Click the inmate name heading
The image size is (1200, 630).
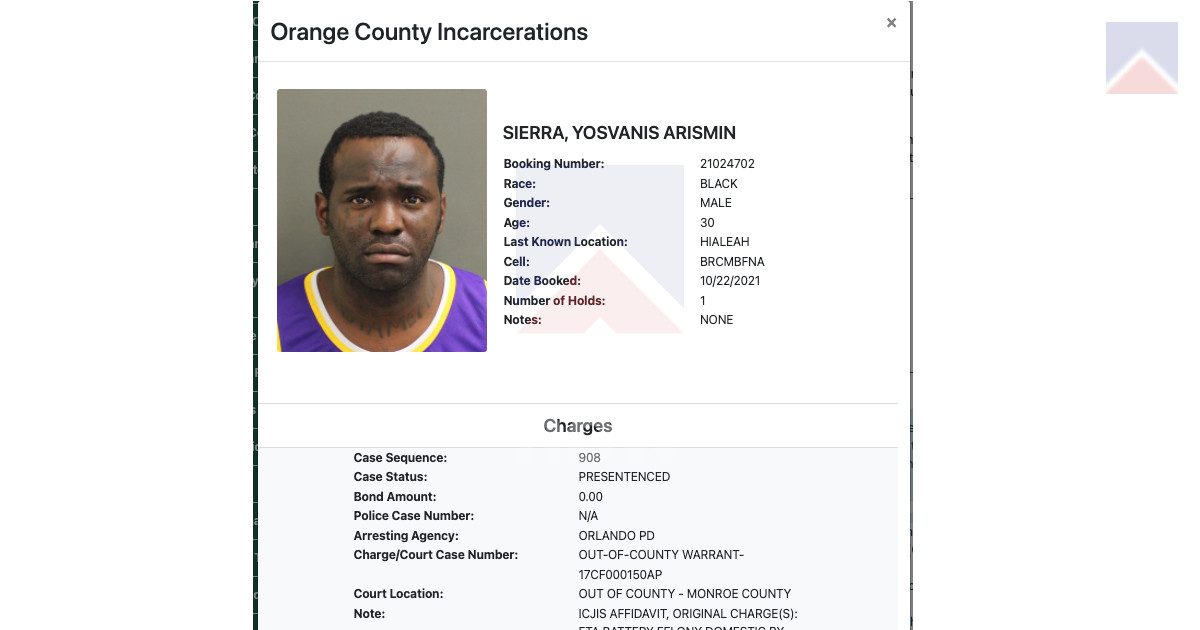click(619, 133)
